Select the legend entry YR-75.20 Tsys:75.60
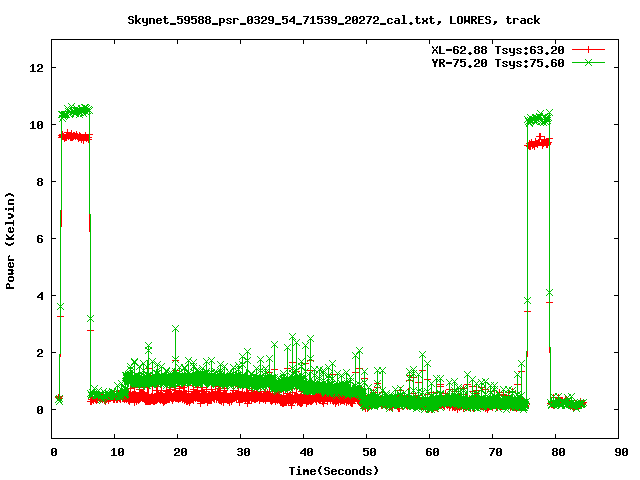640x480 pixels. pos(498,63)
